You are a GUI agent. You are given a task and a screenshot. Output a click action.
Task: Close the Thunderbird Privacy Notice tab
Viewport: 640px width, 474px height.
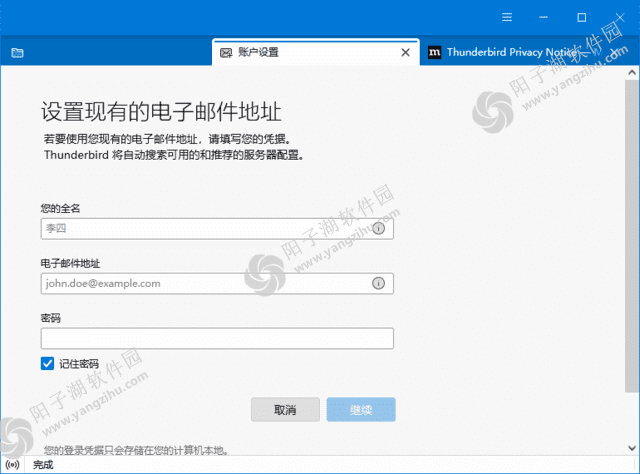tap(614, 52)
